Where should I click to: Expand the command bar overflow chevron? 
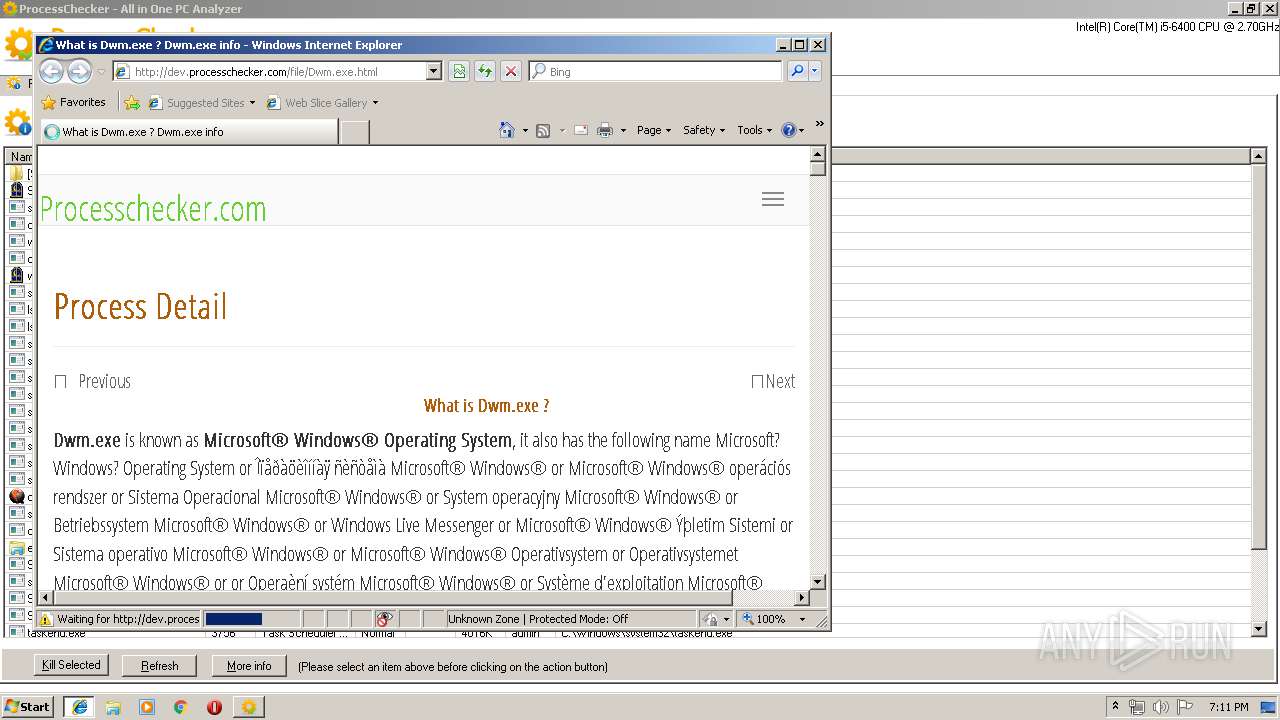tap(819, 124)
